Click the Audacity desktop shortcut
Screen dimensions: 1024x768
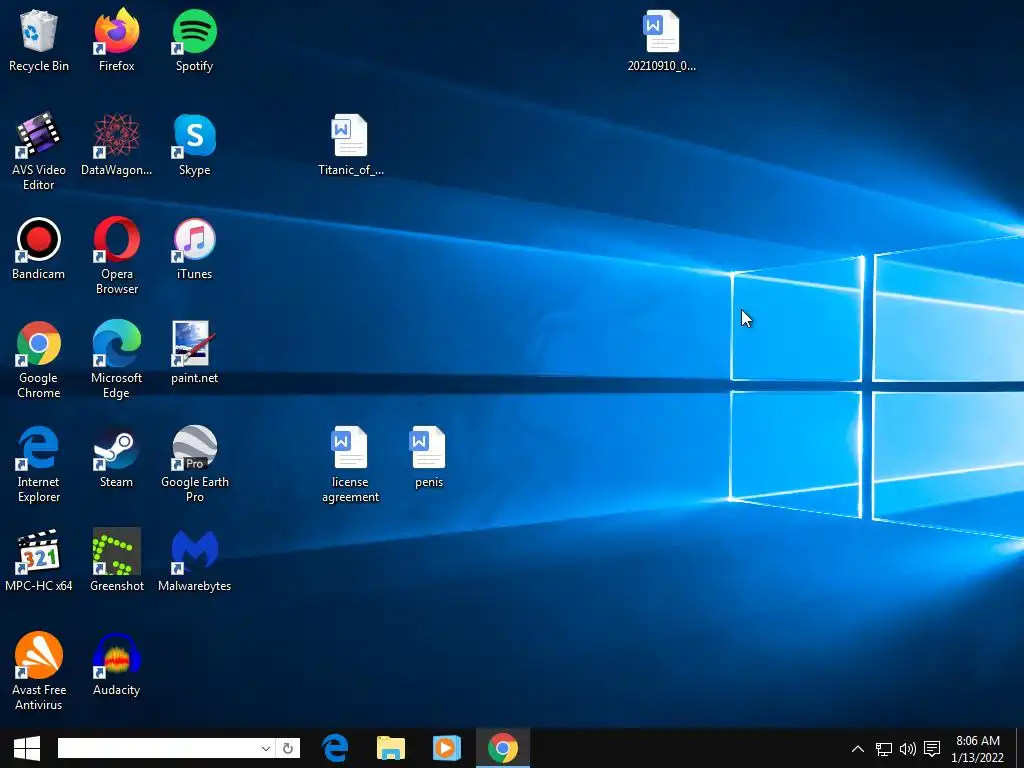[116, 664]
